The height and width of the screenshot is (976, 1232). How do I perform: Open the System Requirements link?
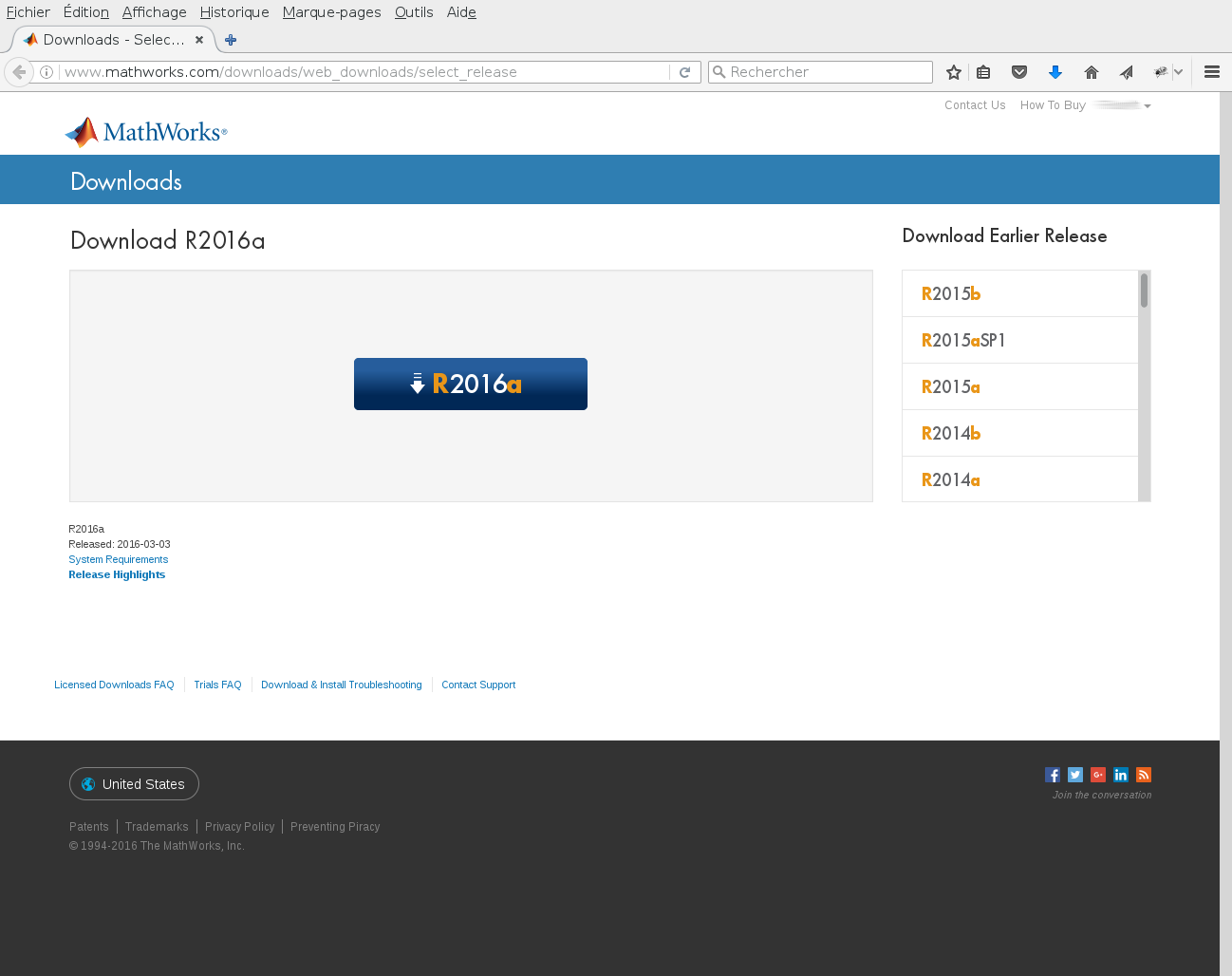[x=118, y=559]
